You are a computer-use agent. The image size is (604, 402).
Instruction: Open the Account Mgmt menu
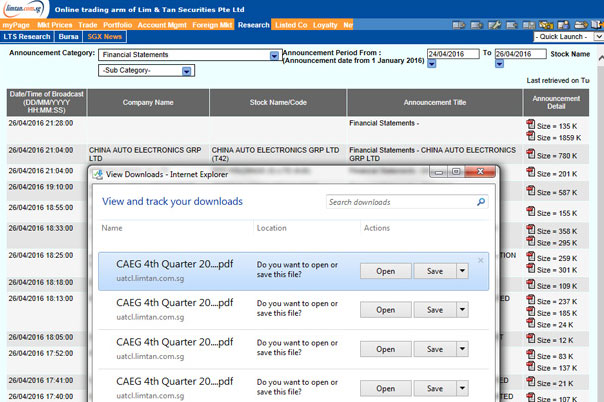click(162, 25)
